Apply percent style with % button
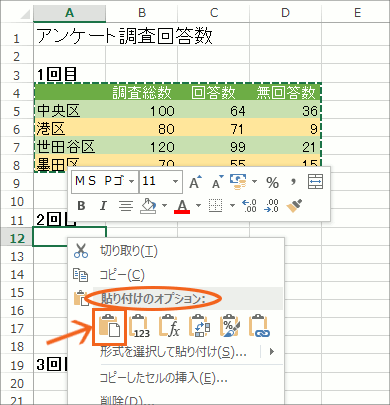The image size is (390, 405). [x=272, y=182]
